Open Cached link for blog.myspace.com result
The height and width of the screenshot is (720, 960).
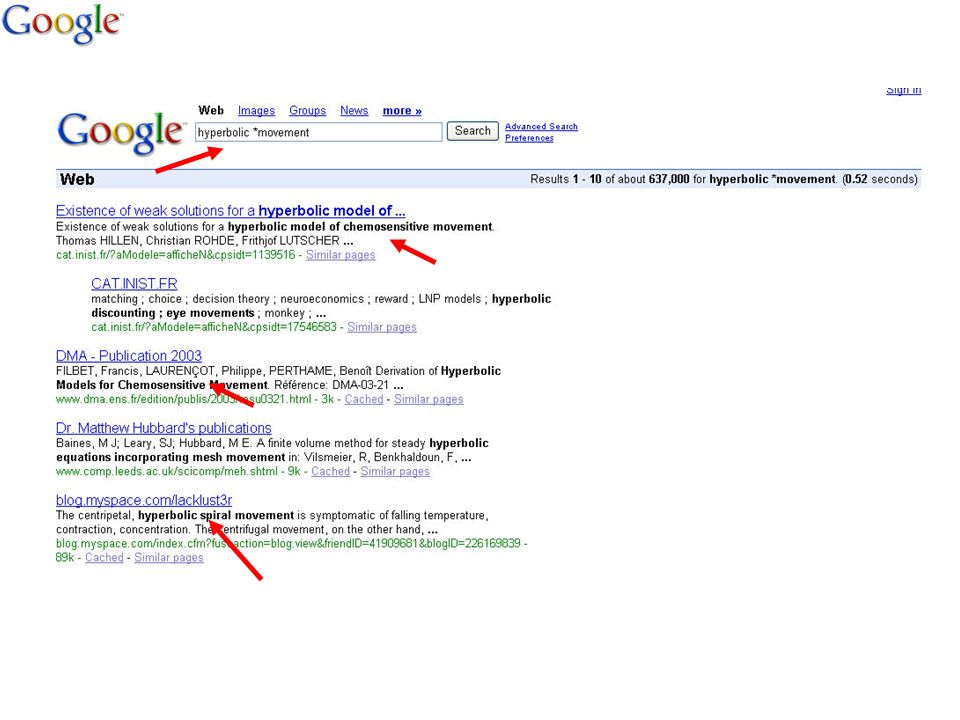(x=104, y=558)
